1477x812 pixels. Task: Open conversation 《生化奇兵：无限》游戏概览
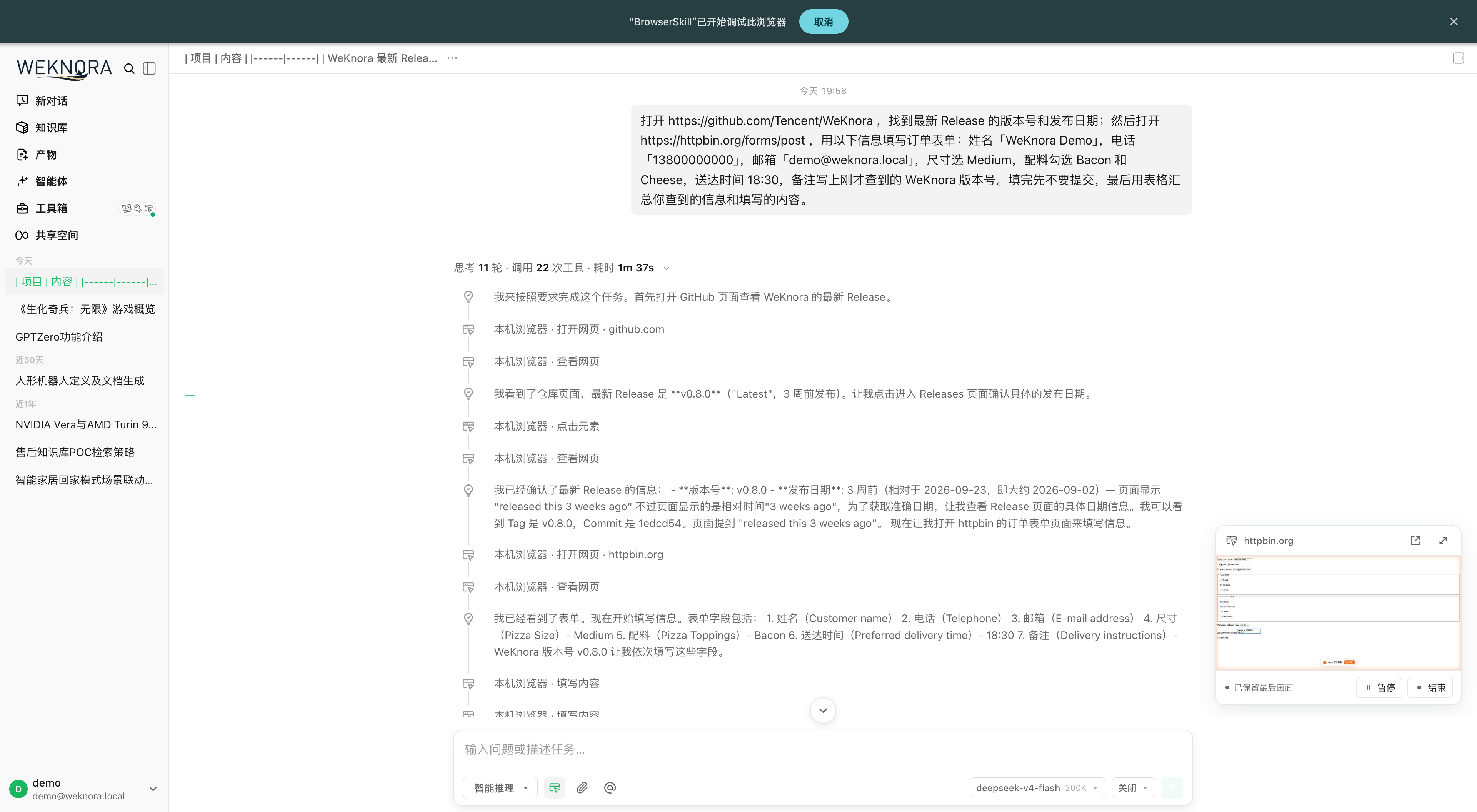tap(84, 309)
